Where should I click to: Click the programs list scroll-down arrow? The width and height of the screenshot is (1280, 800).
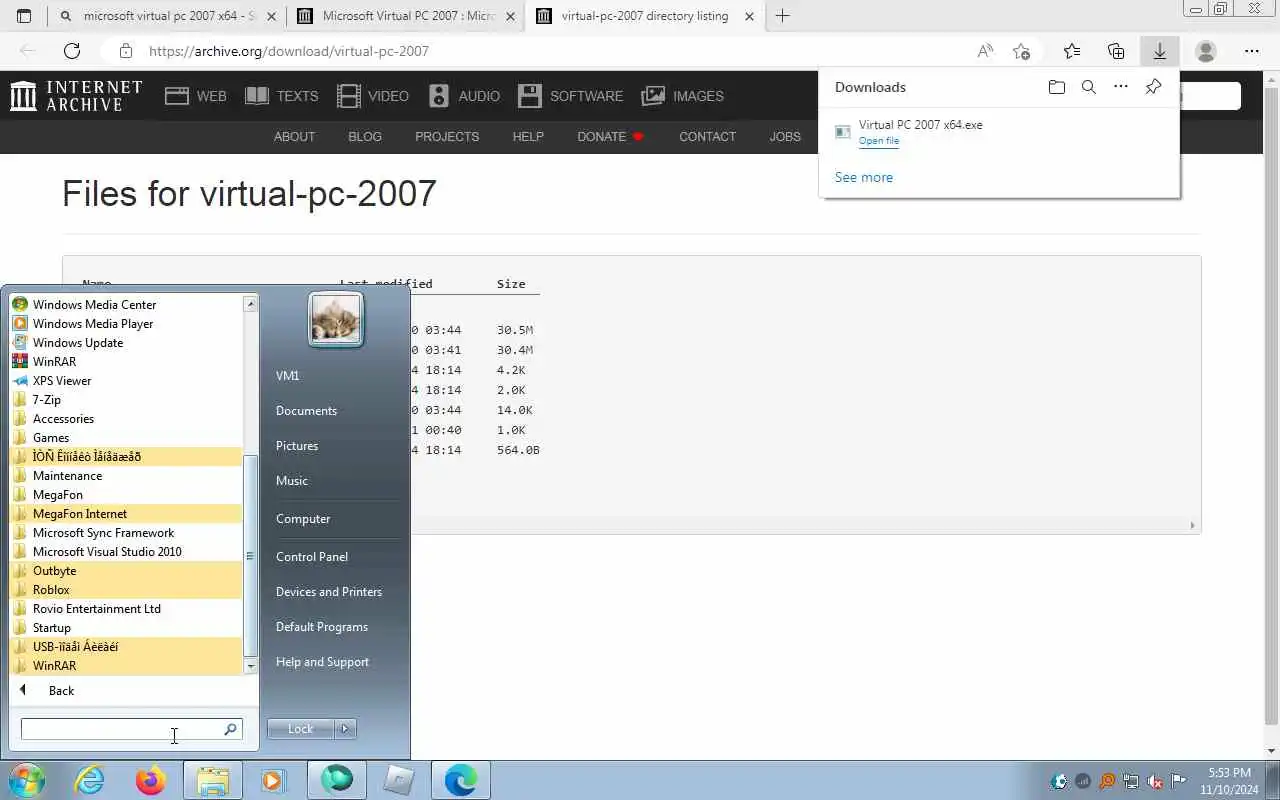pos(251,665)
